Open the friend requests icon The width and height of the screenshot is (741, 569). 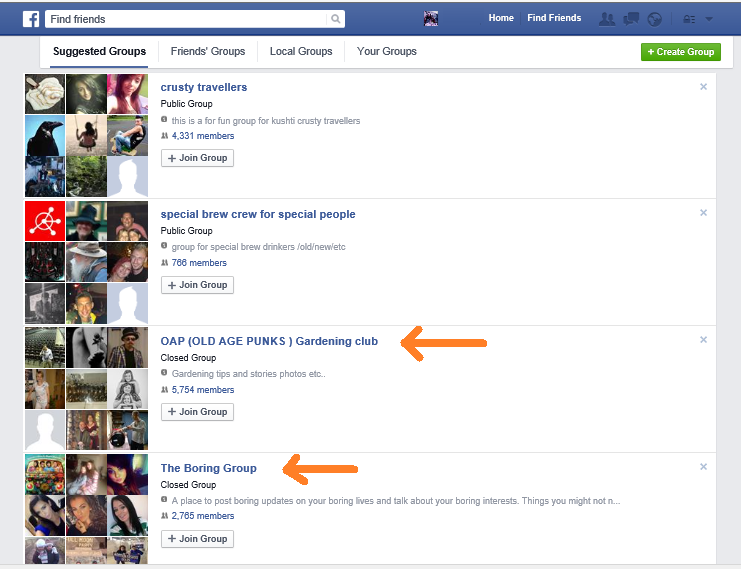point(607,19)
